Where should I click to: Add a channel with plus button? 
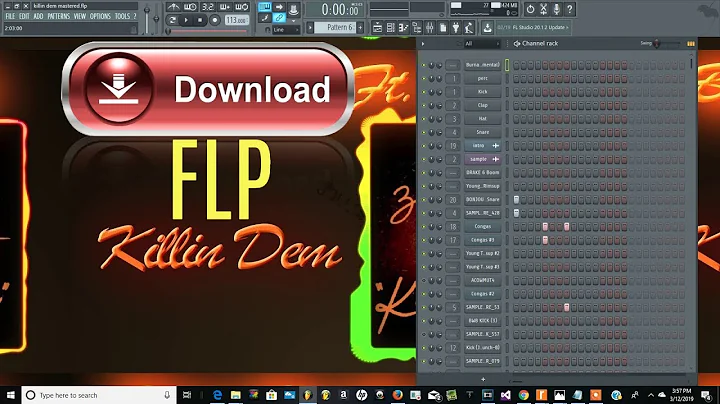coord(483,379)
